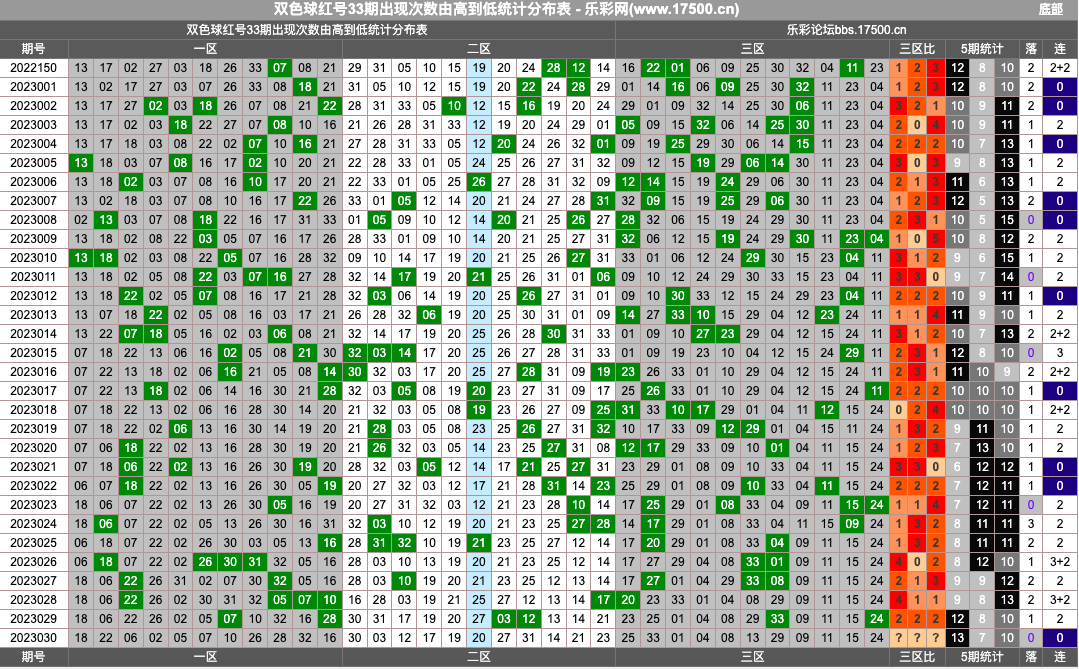This screenshot has width=1079, height=669.
Task: Click the 5期统计 label in header row
Action: (x=982, y=49)
